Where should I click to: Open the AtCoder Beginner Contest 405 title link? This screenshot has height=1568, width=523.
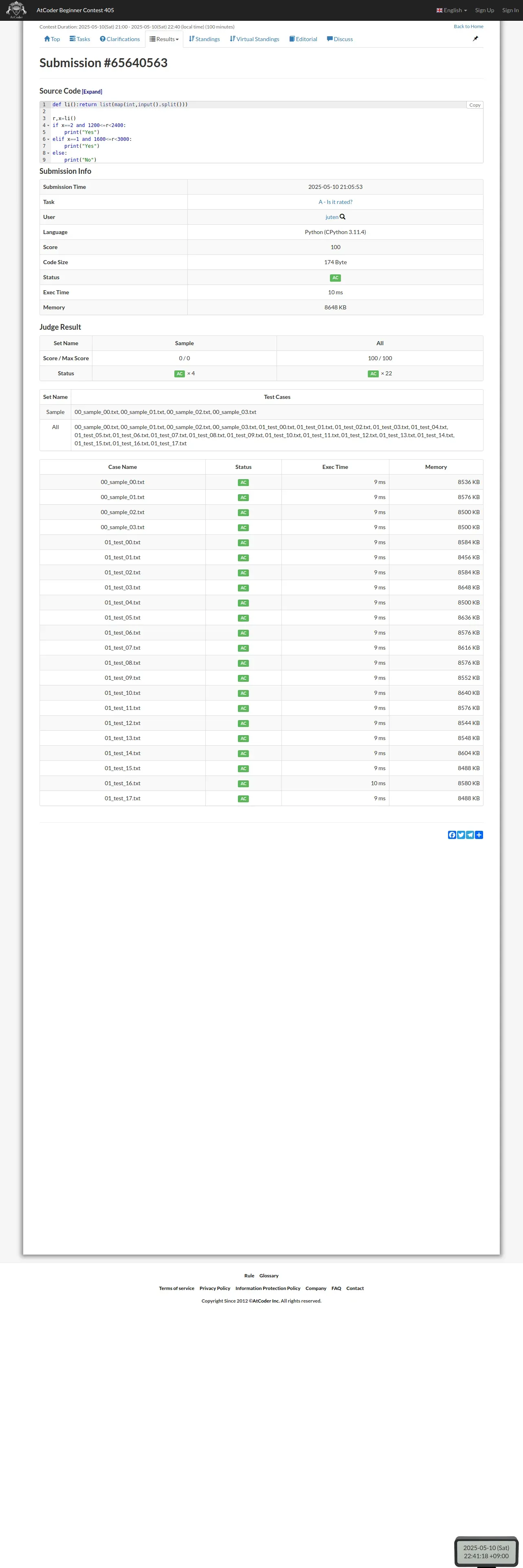click(x=75, y=10)
